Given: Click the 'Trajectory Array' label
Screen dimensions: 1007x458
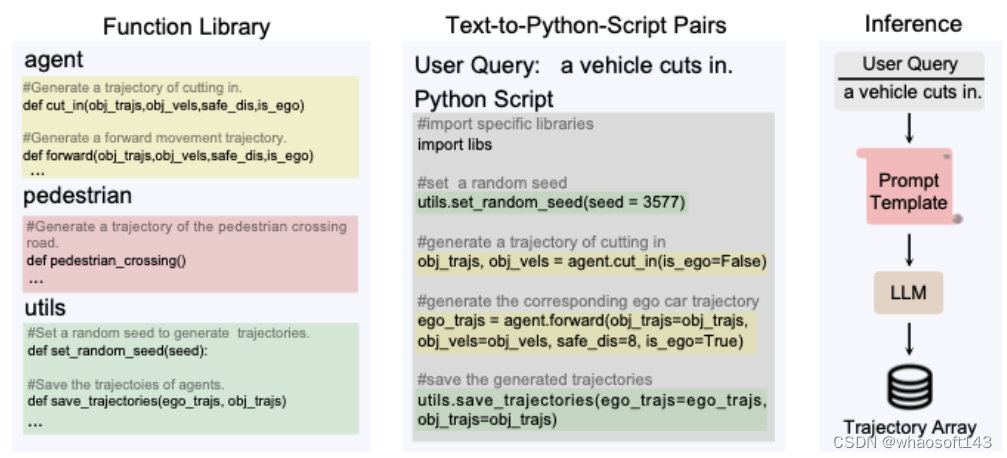Looking at the screenshot, I should (910, 428).
